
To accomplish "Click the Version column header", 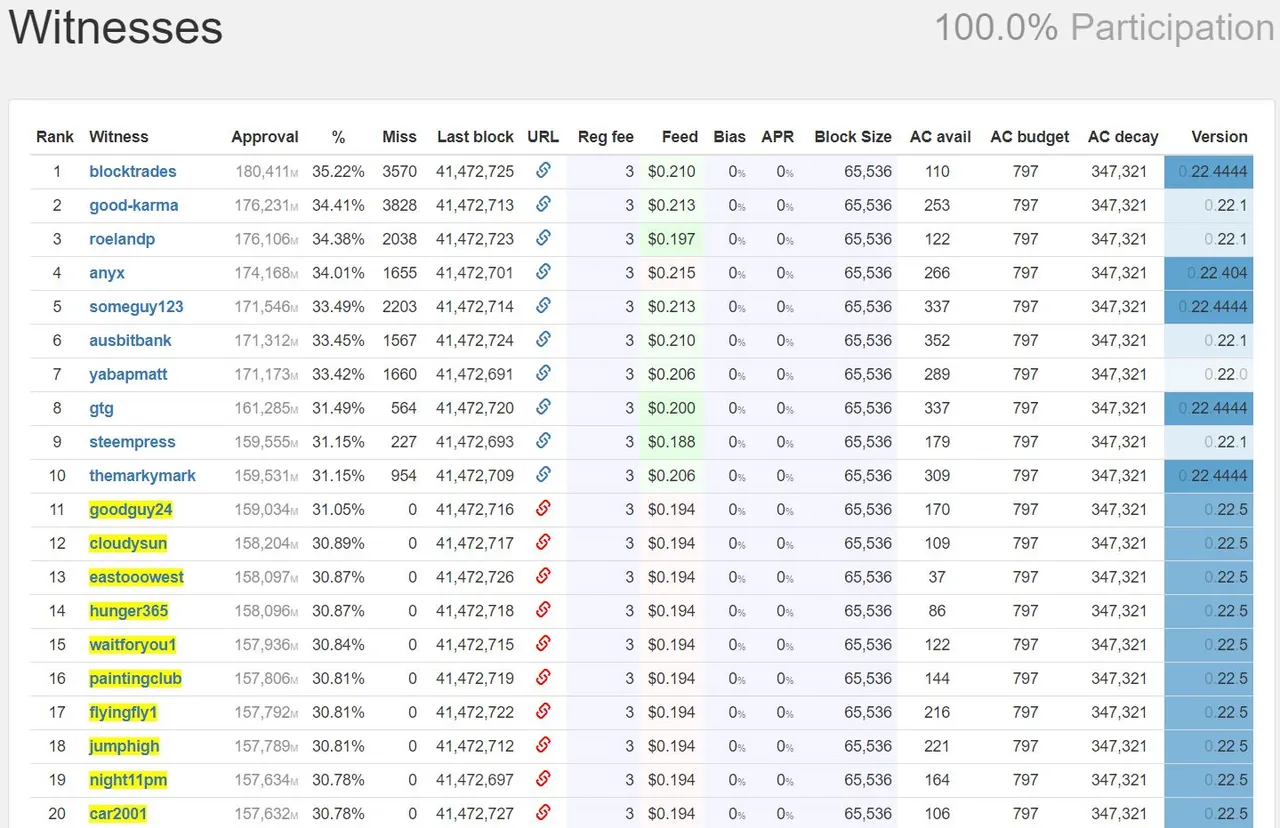I will pyautogui.click(x=1219, y=137).
